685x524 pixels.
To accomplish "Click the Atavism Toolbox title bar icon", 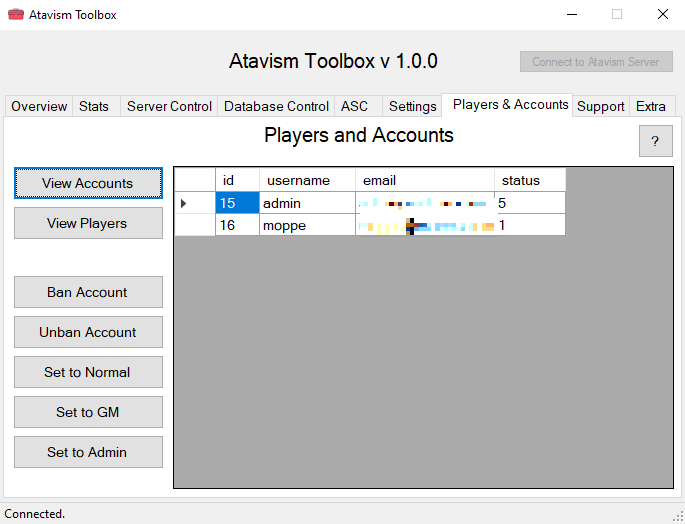I will coord(16,15).
